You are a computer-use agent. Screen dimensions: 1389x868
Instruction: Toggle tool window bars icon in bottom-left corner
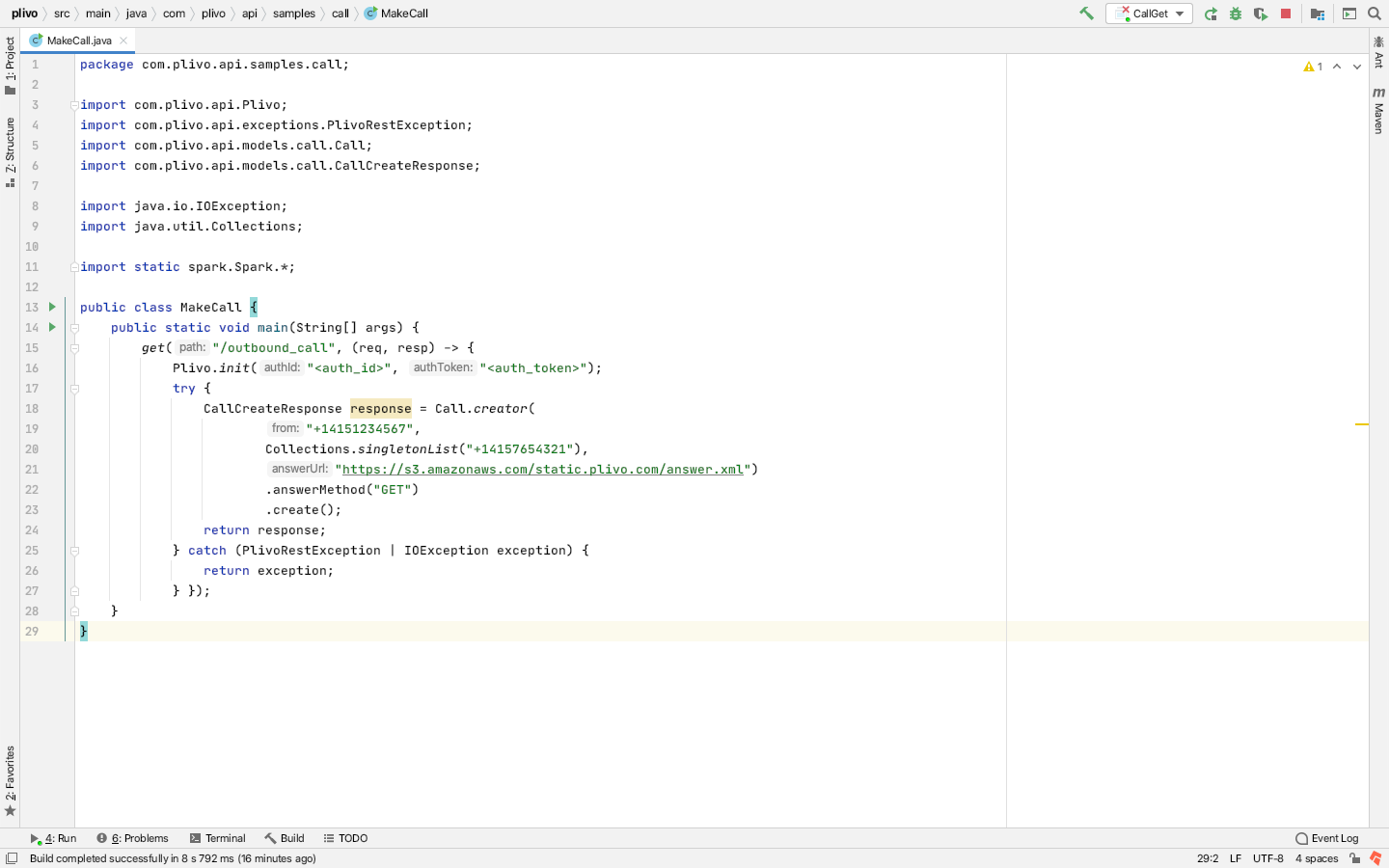tap(12, 858)
